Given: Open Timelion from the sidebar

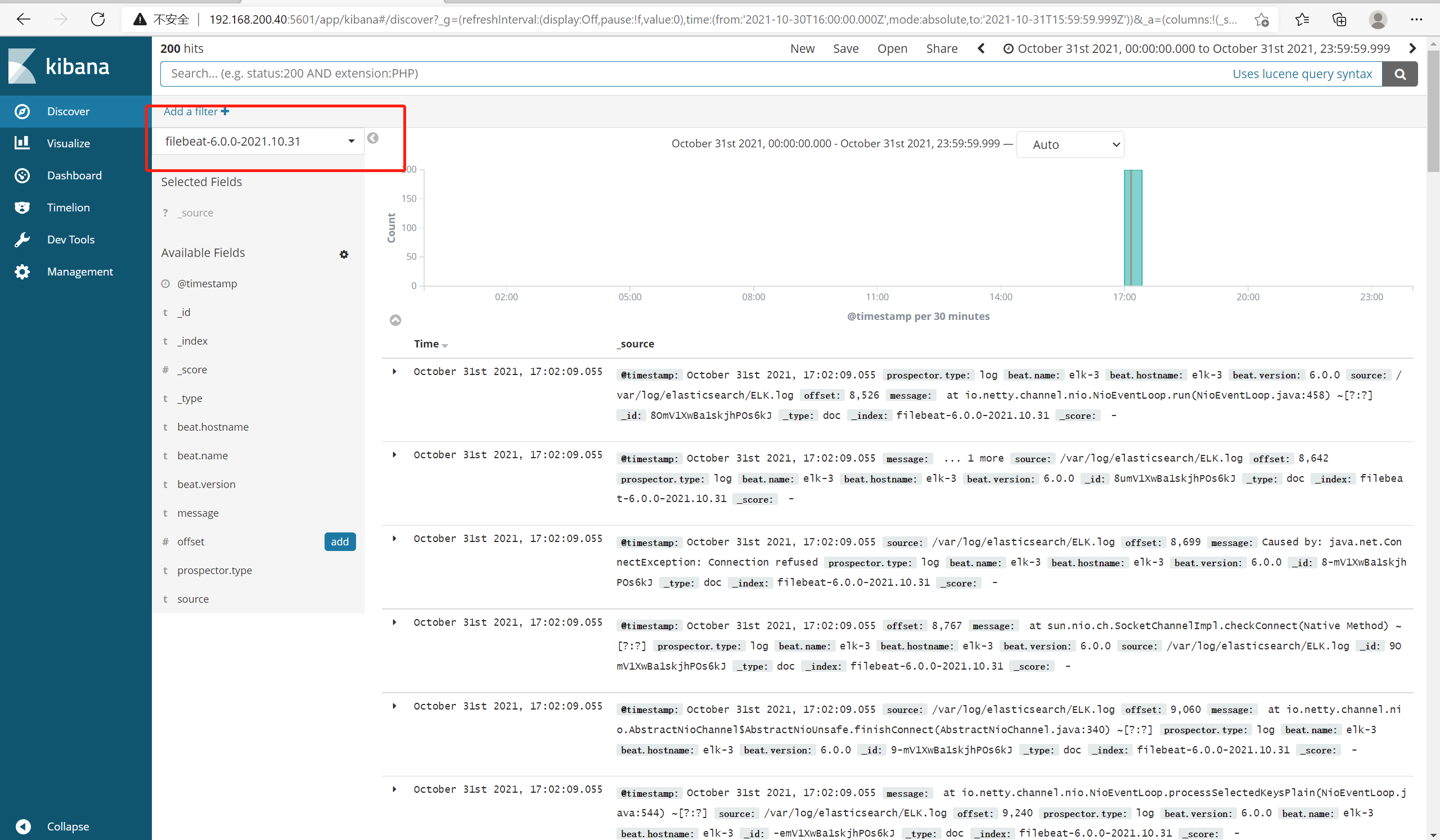Looking at the screenshot, I should pyautogui.click(x=69, y=207).
